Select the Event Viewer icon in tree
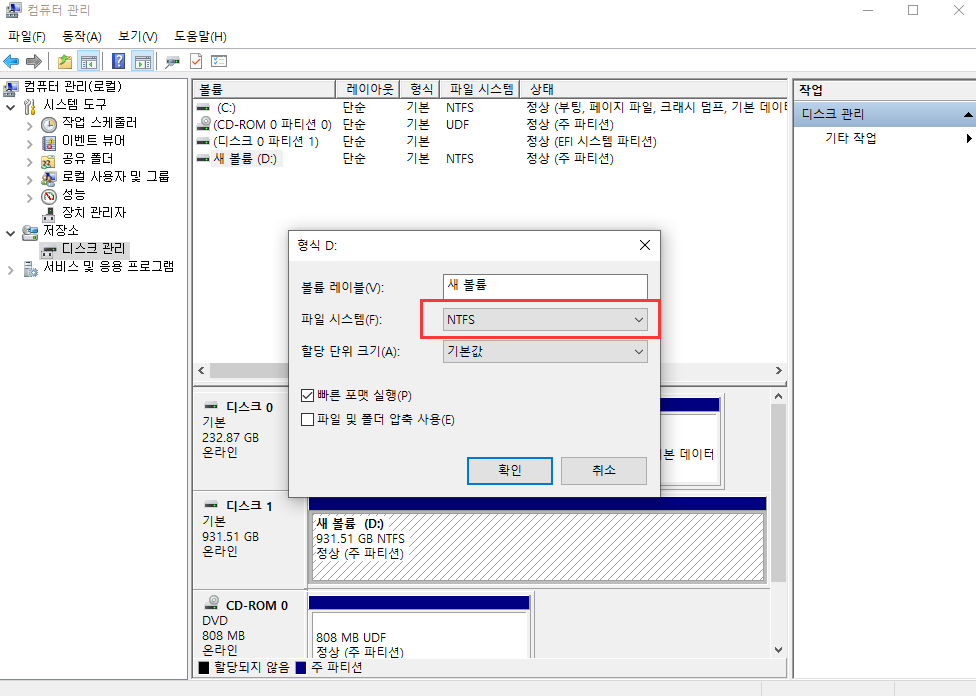Viewport: 976px width, 696px height. click(49, 142)
